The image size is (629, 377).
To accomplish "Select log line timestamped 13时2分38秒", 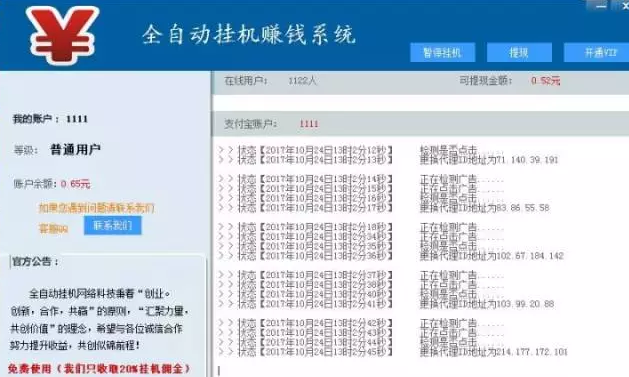I will (361, 285).
